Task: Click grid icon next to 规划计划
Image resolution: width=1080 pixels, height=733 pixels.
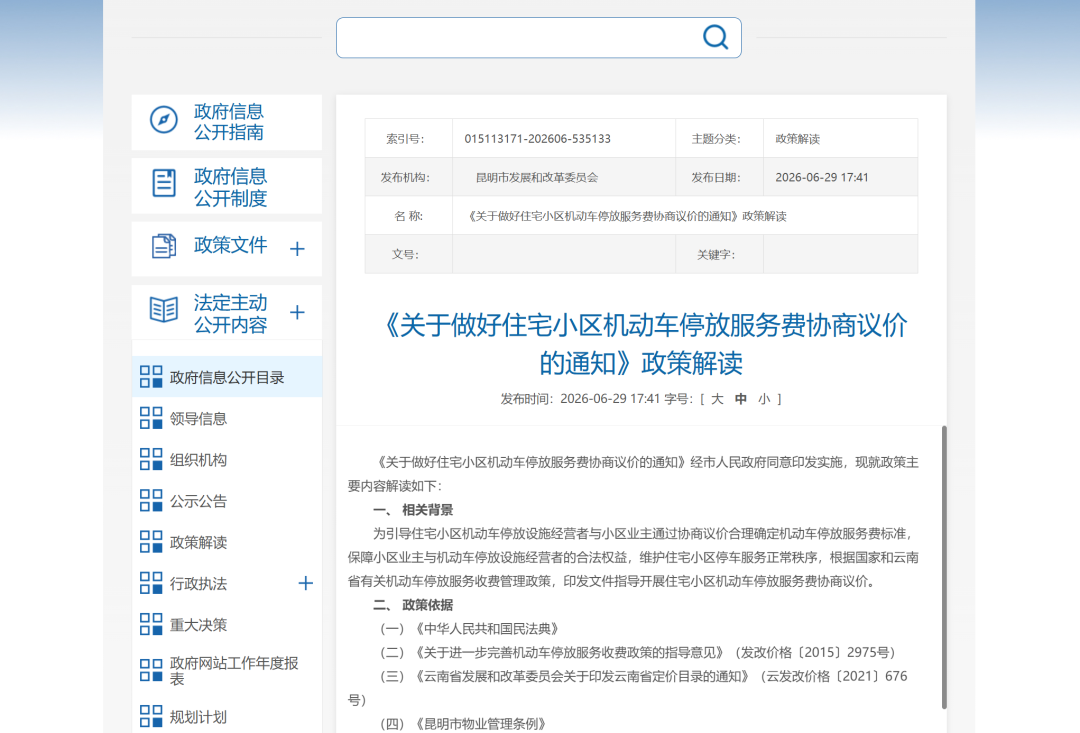Action: pos(151,716)
